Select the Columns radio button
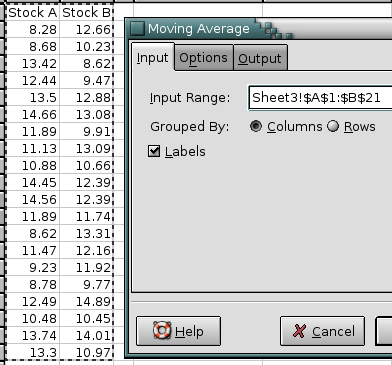 [256, 126]
